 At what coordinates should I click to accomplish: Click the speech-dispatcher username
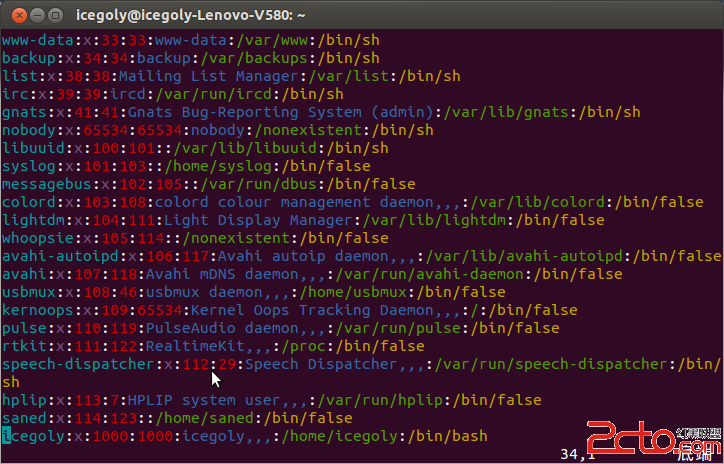point(78,364)
